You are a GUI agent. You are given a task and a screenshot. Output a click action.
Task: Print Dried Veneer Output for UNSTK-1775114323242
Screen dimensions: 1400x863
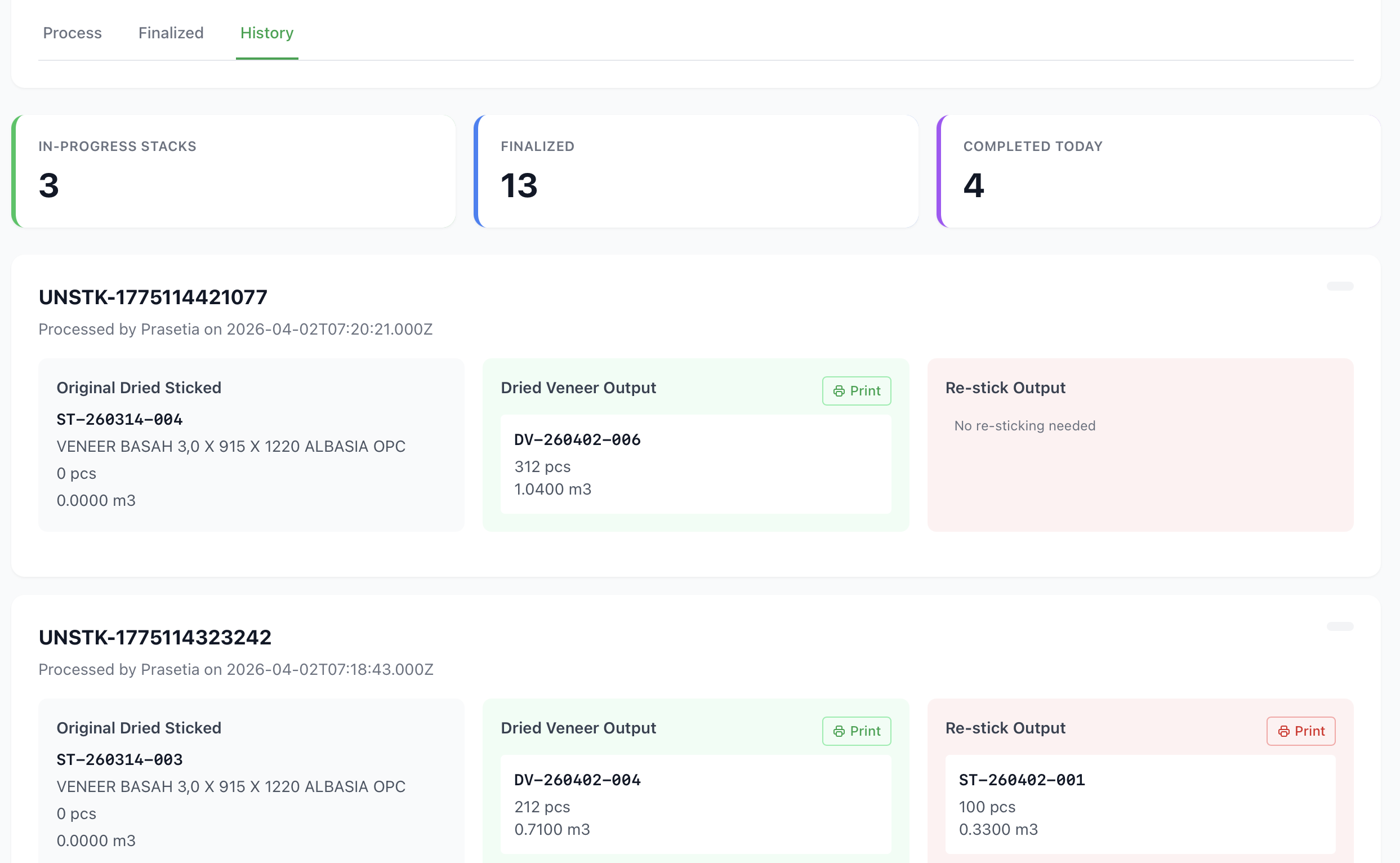(x=857, y=731)
